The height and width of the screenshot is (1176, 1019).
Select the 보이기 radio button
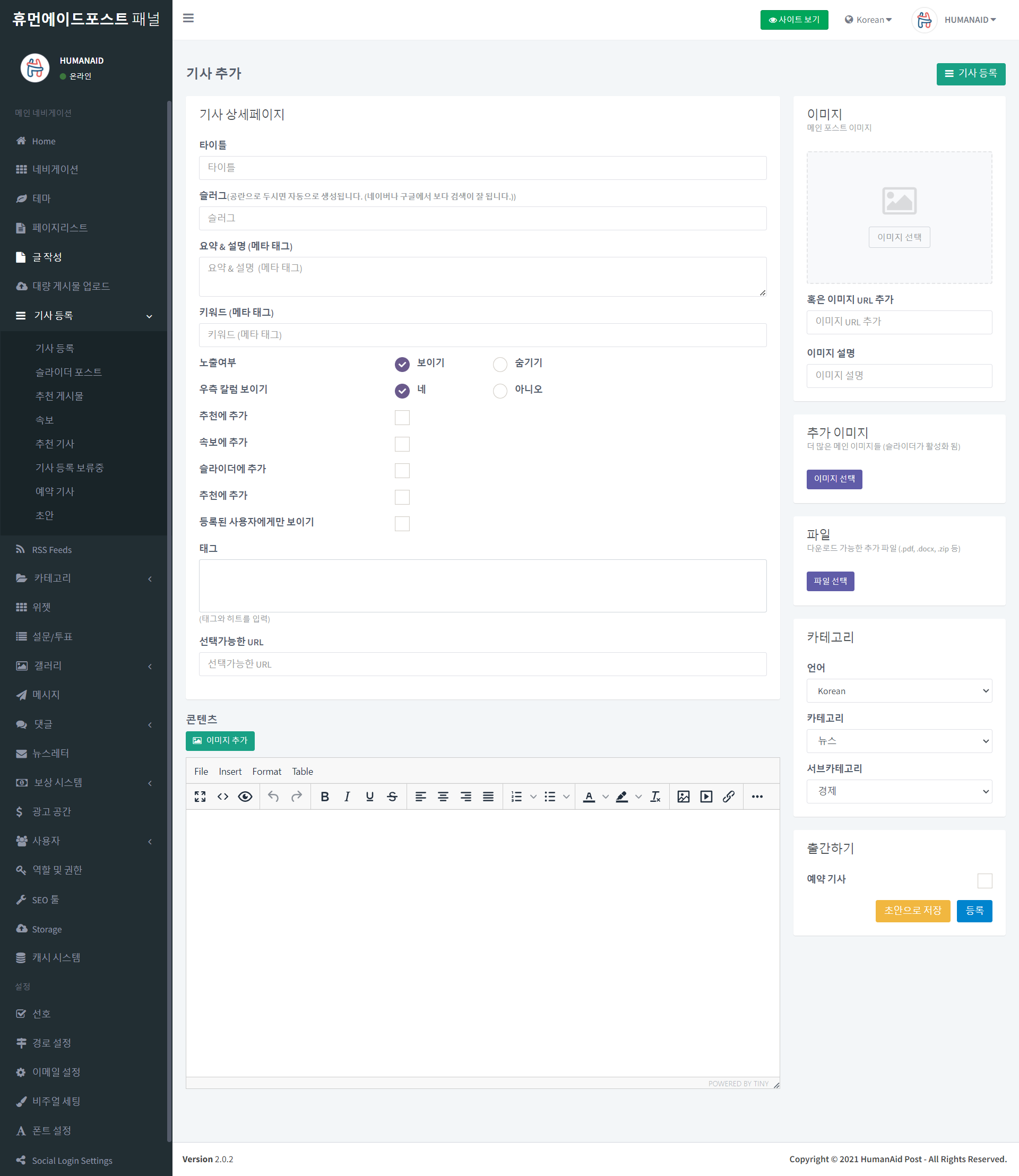pos(402,364)
